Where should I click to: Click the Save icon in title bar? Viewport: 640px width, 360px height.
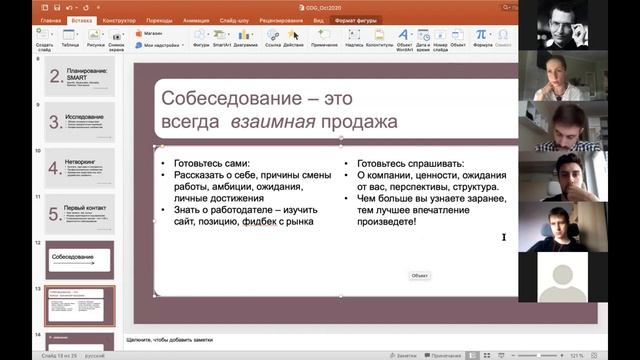[x=57, y=7]
